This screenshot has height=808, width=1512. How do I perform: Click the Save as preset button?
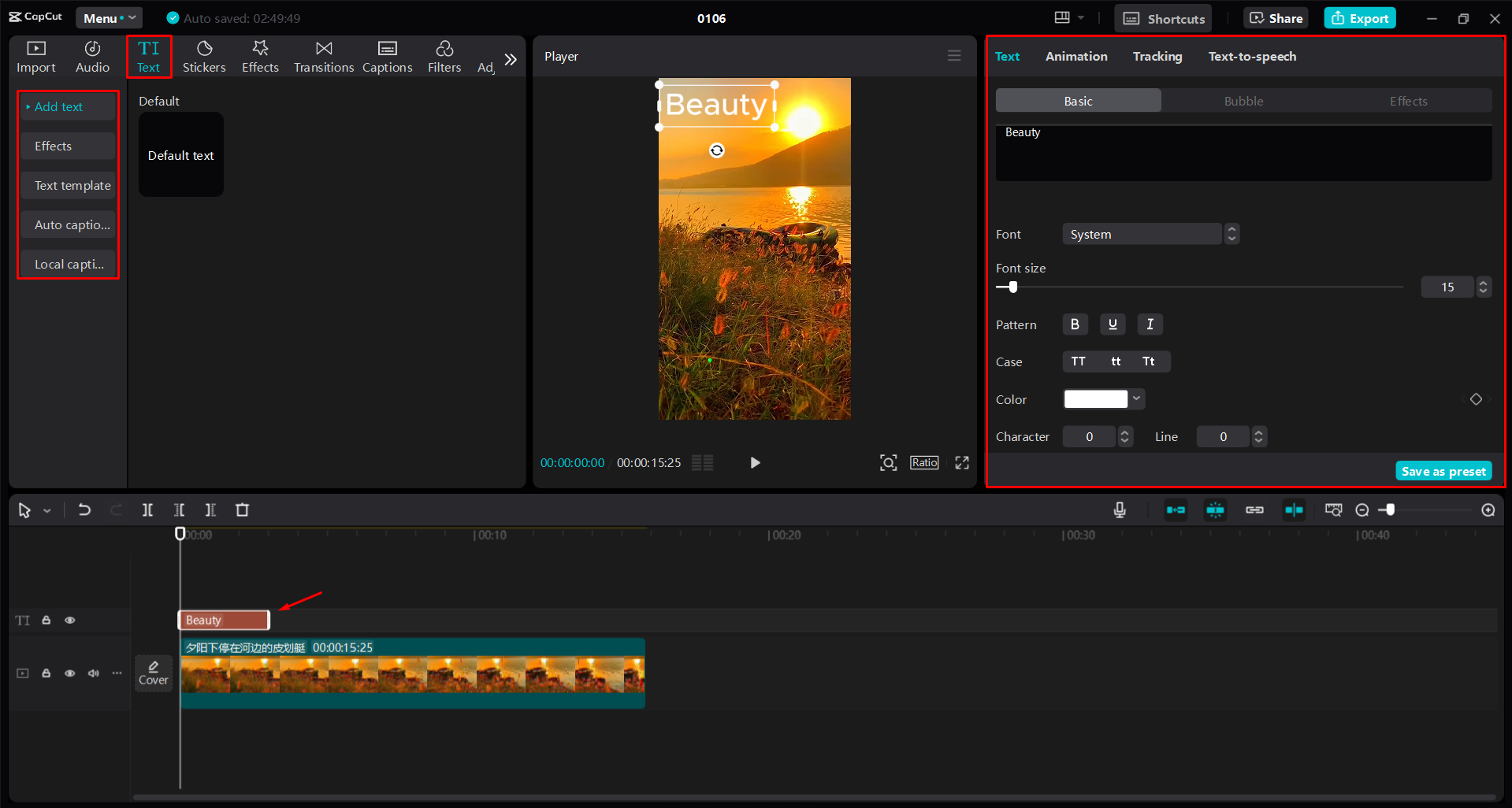click(1443, 470)
